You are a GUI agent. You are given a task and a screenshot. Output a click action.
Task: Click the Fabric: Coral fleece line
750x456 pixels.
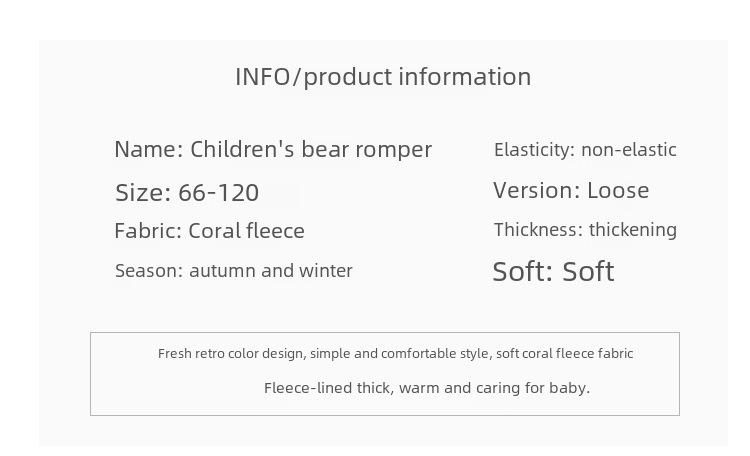pos(210,231)
